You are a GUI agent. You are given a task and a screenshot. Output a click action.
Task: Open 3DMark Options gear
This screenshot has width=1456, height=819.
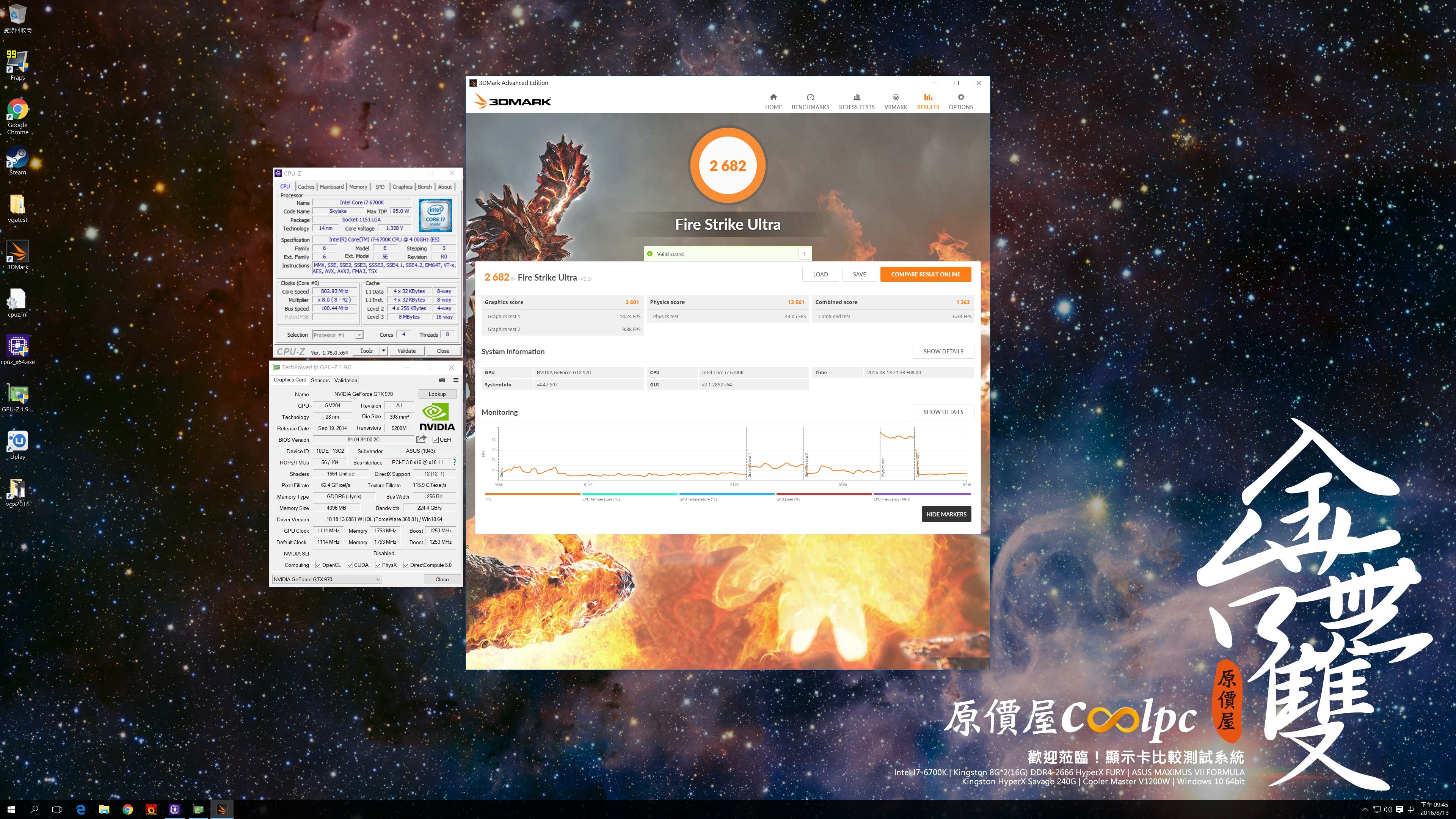coord(960,102)
